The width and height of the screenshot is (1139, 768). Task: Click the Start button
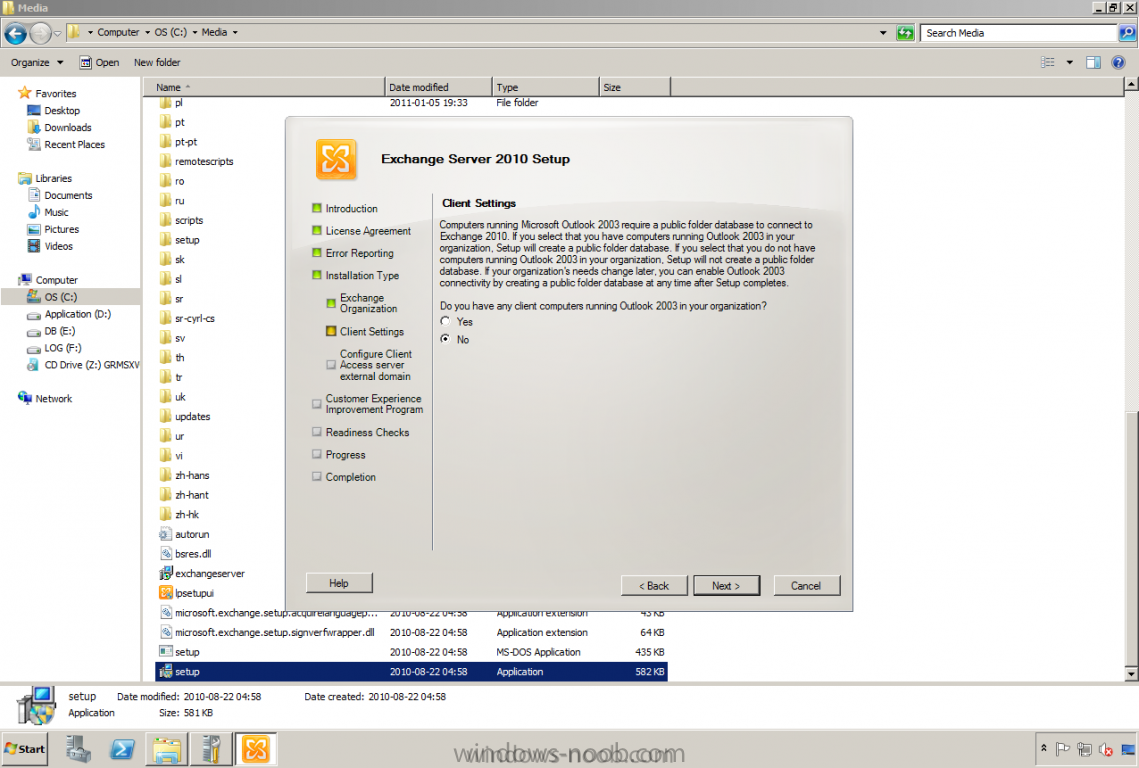click(25, 749)
